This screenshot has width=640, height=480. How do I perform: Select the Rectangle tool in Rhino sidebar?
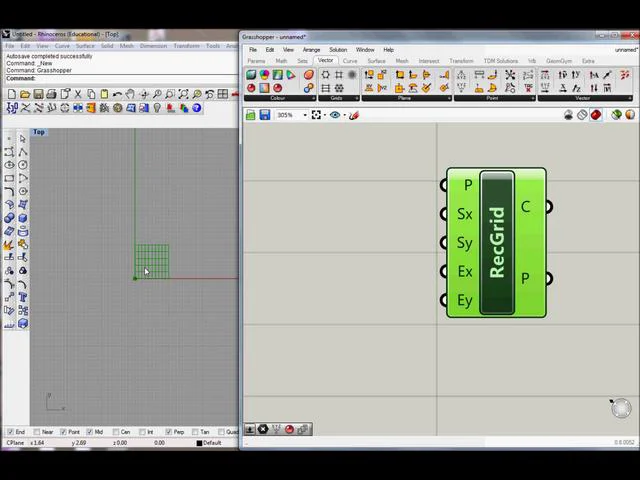point(9,178)
